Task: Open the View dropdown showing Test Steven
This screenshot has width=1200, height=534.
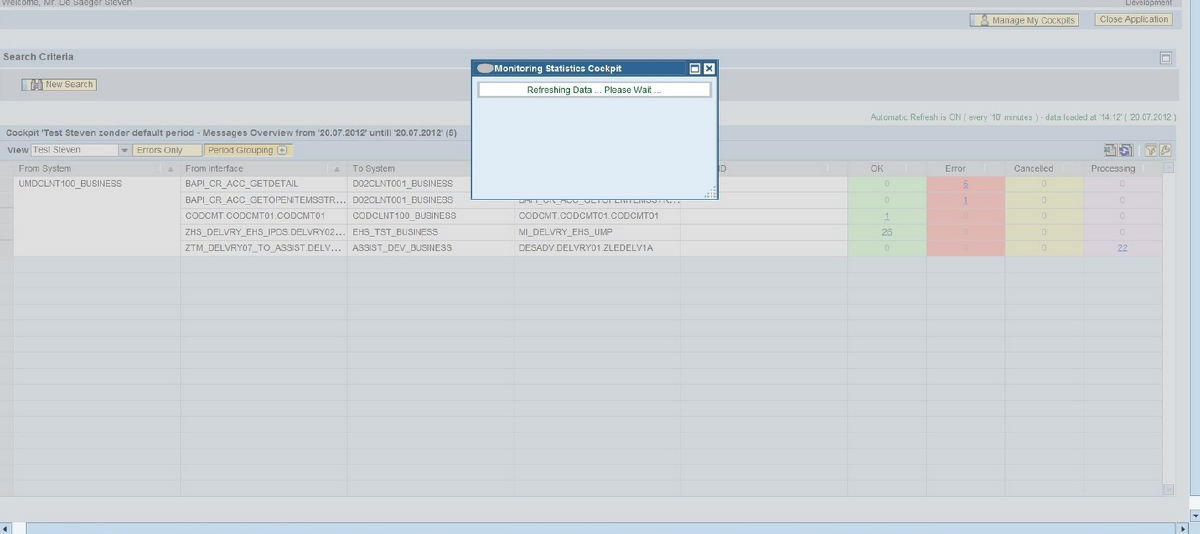Action: click(x=125, y=150)
